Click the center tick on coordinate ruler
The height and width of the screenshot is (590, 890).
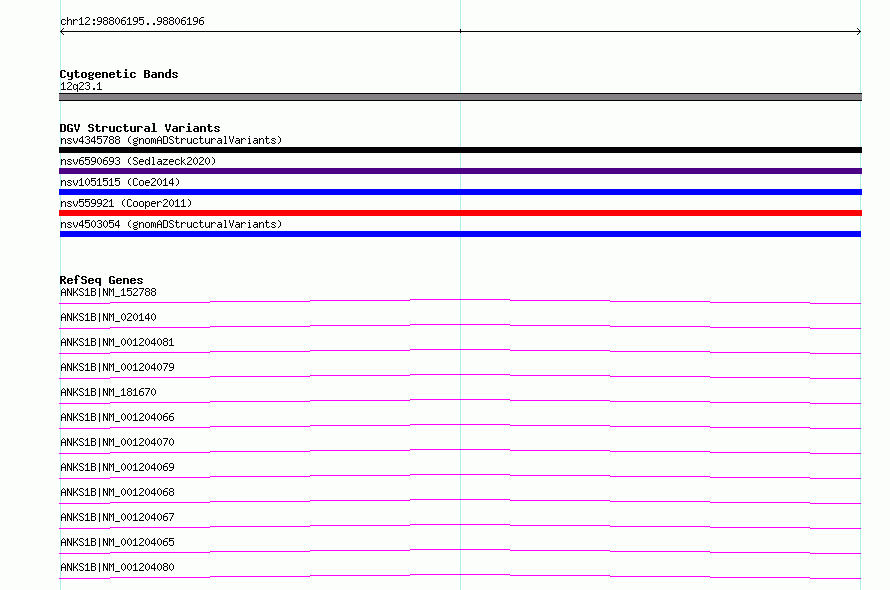click(x=460, y=31)
